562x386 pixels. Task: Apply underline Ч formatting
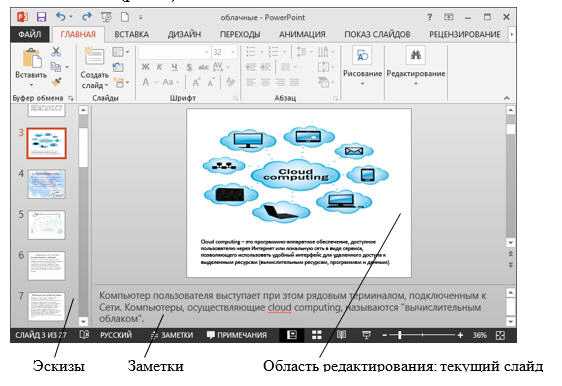(174, 67)
